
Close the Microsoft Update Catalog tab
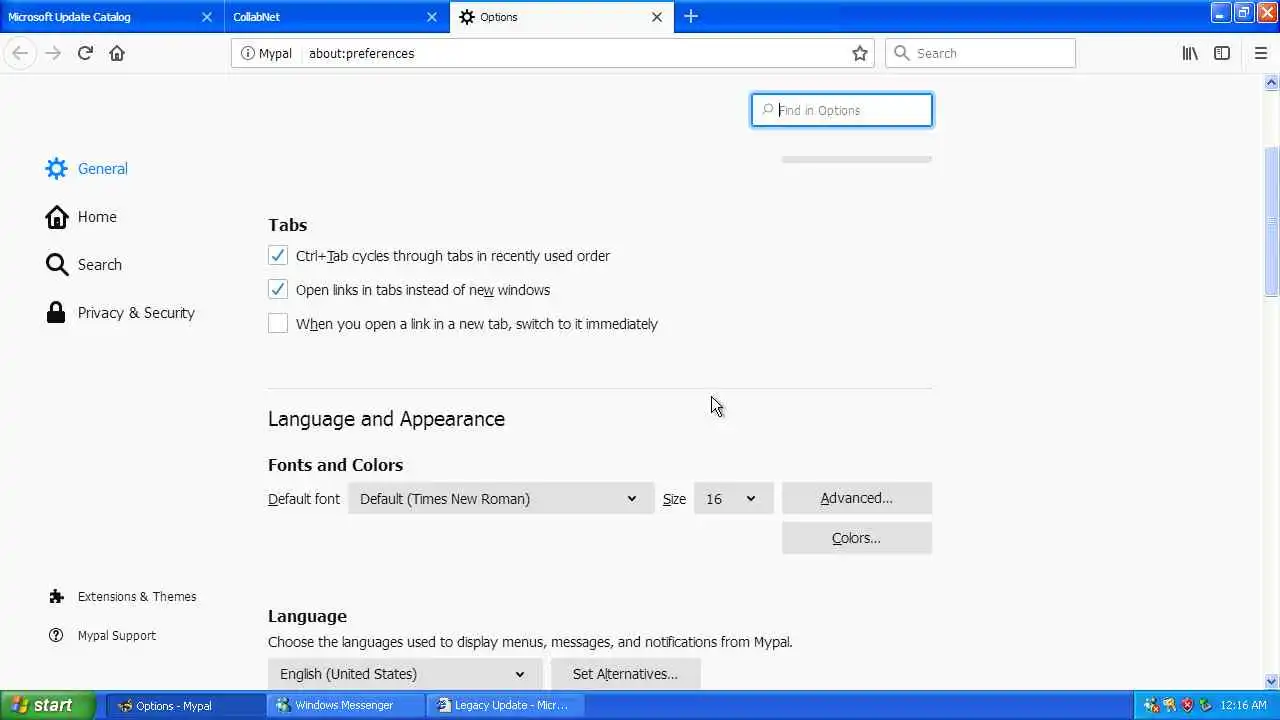click(207, 17)
